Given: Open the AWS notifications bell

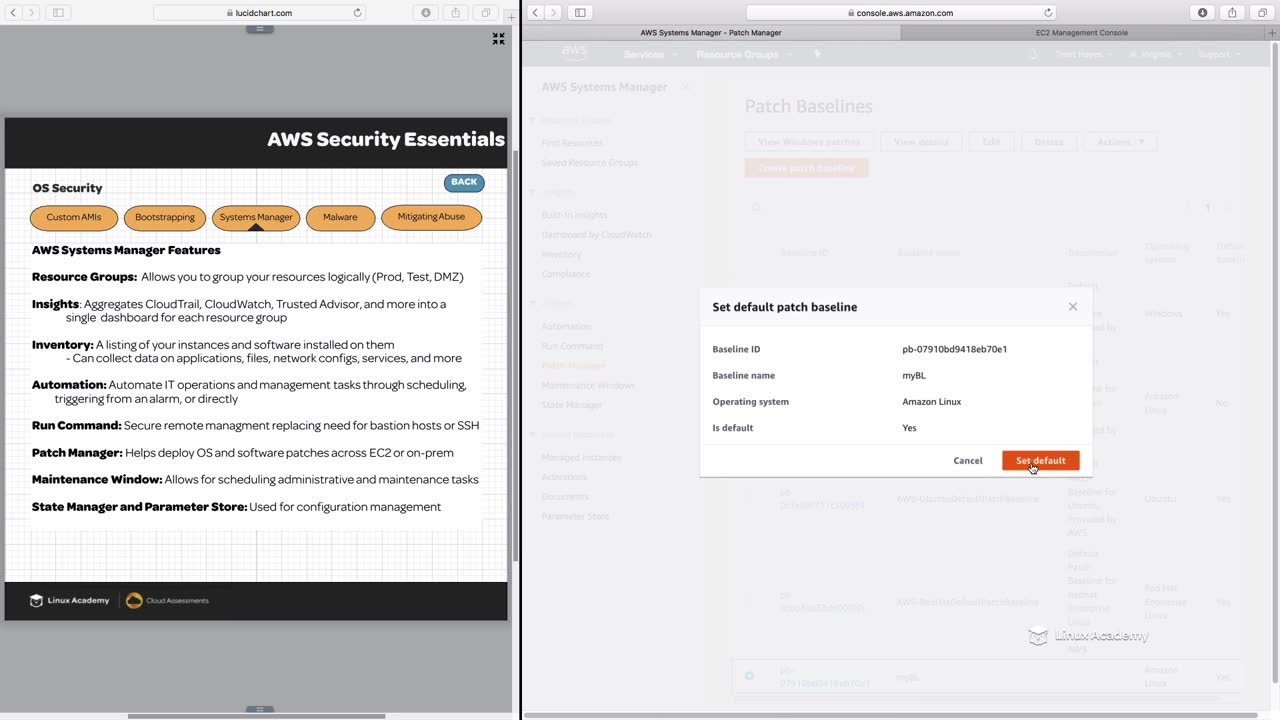Looking at the screenshot, I should 1033,54.
